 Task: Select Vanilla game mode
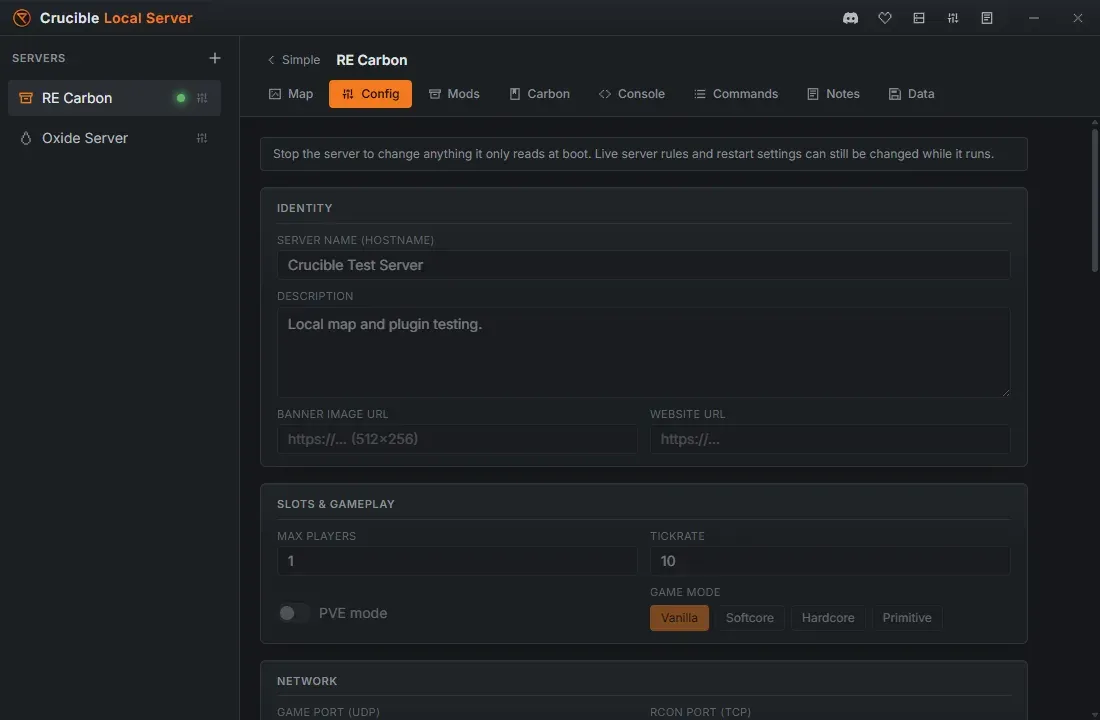pos(679,618)
